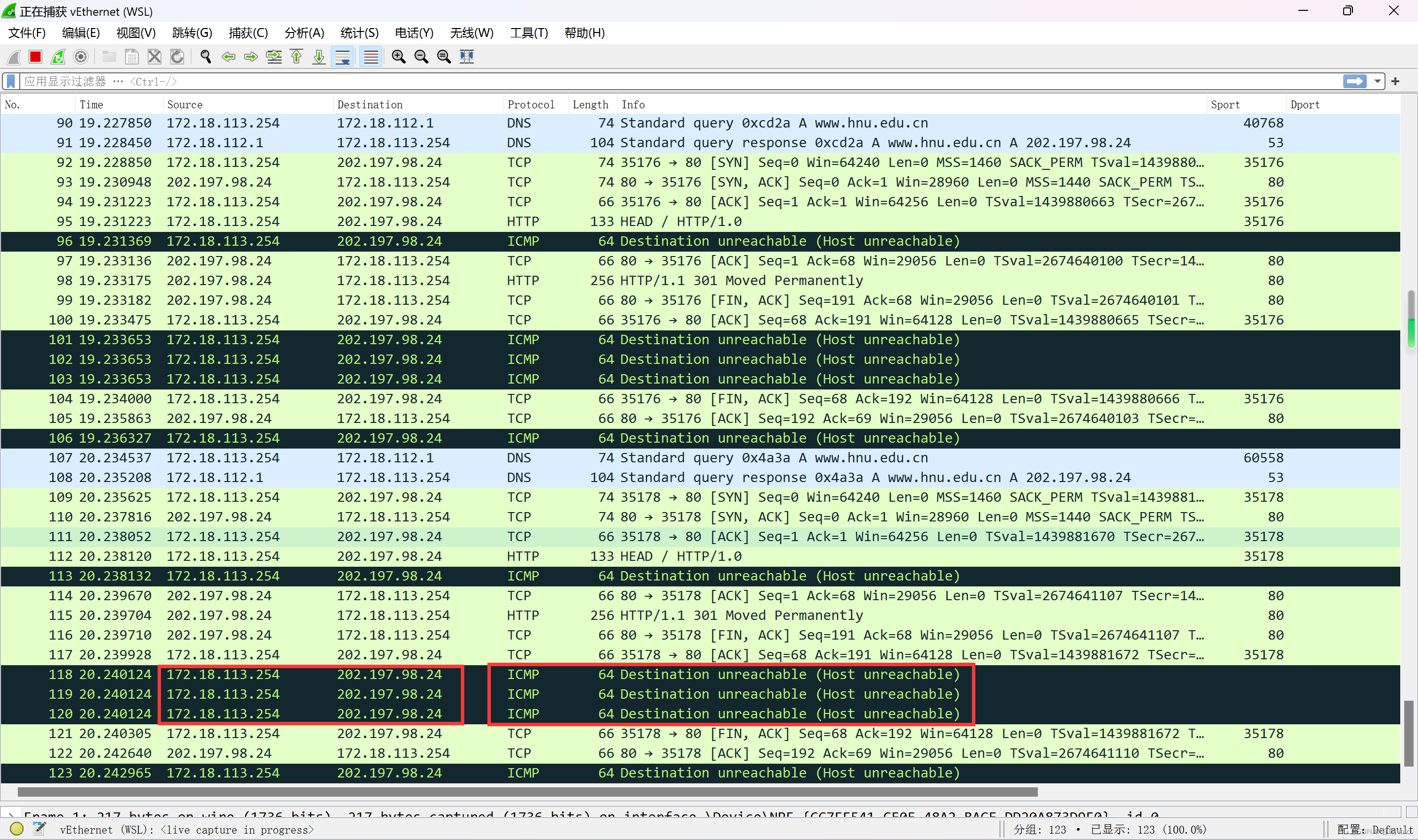Viewport: 1418px width, 840px height.
Task: Open find packet magnifier
Action: 205,57
